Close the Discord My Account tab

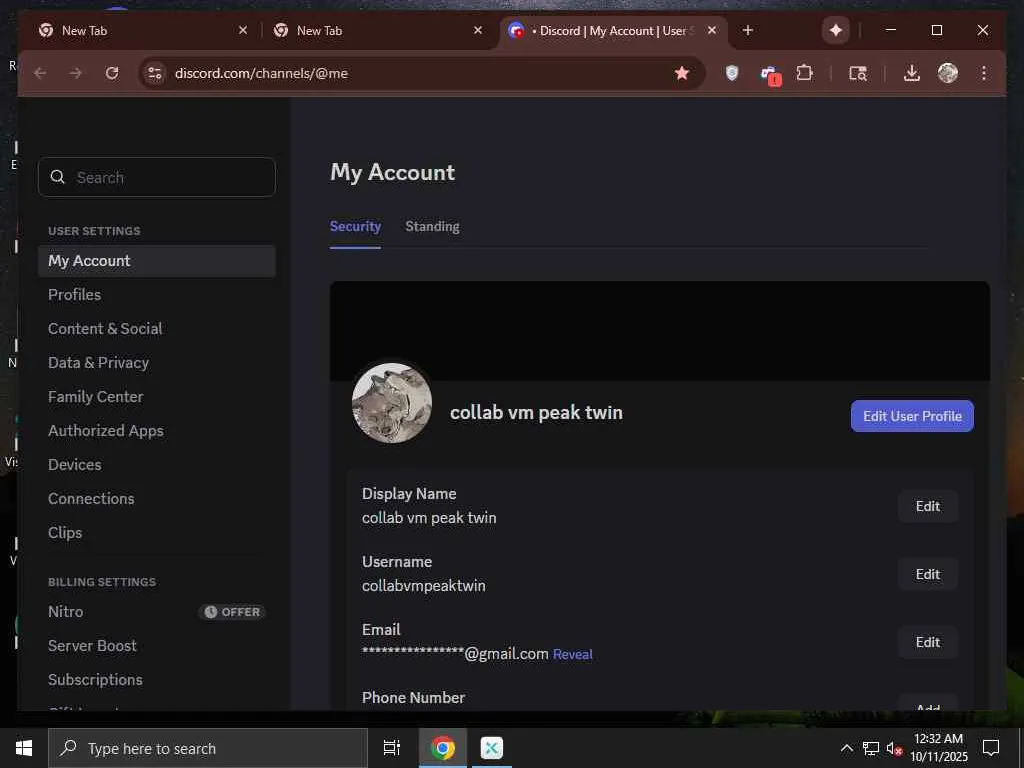pyautogui.click(x=712, y=30)
